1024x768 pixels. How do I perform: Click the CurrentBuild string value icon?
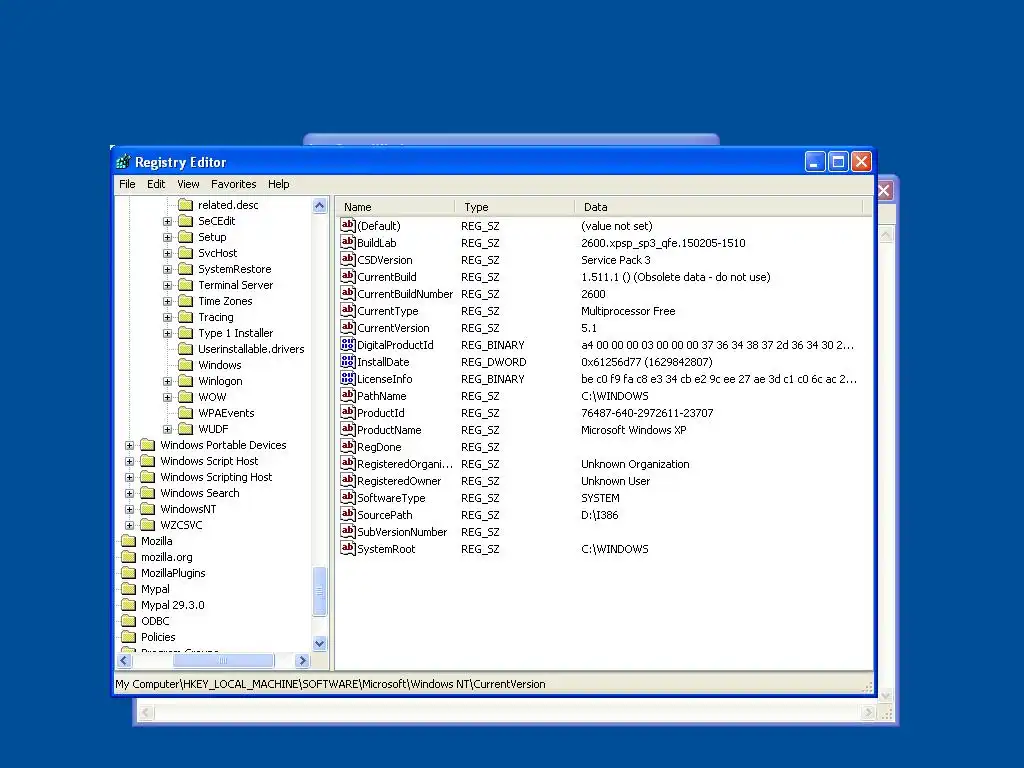pos(347,276)
